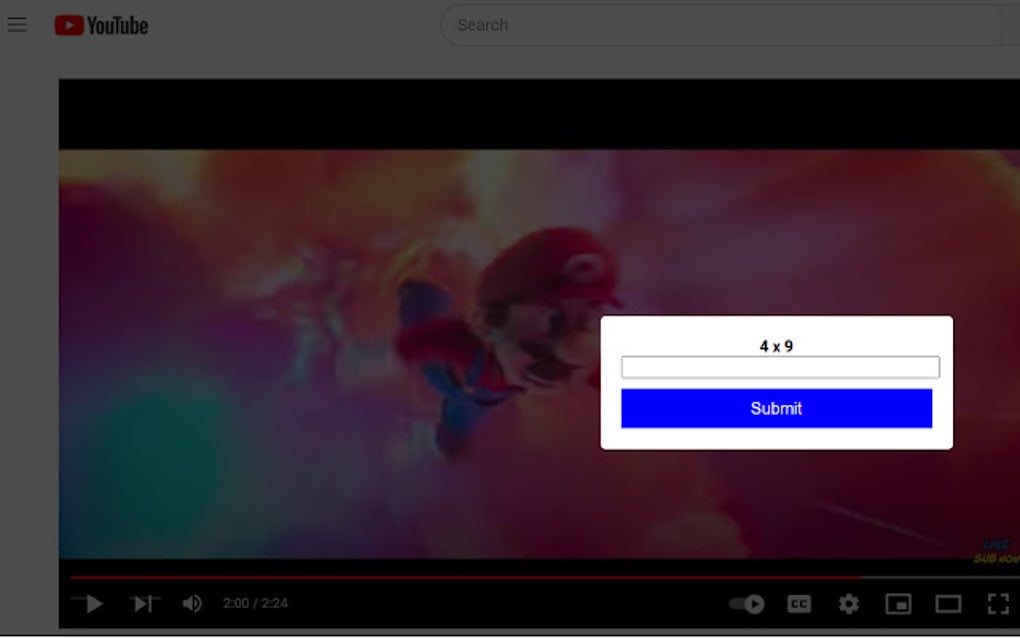The height and width of the screenshot is (638, 1020).
Task: Toggle the autoplay switch
Action: [x=747, y=604]
